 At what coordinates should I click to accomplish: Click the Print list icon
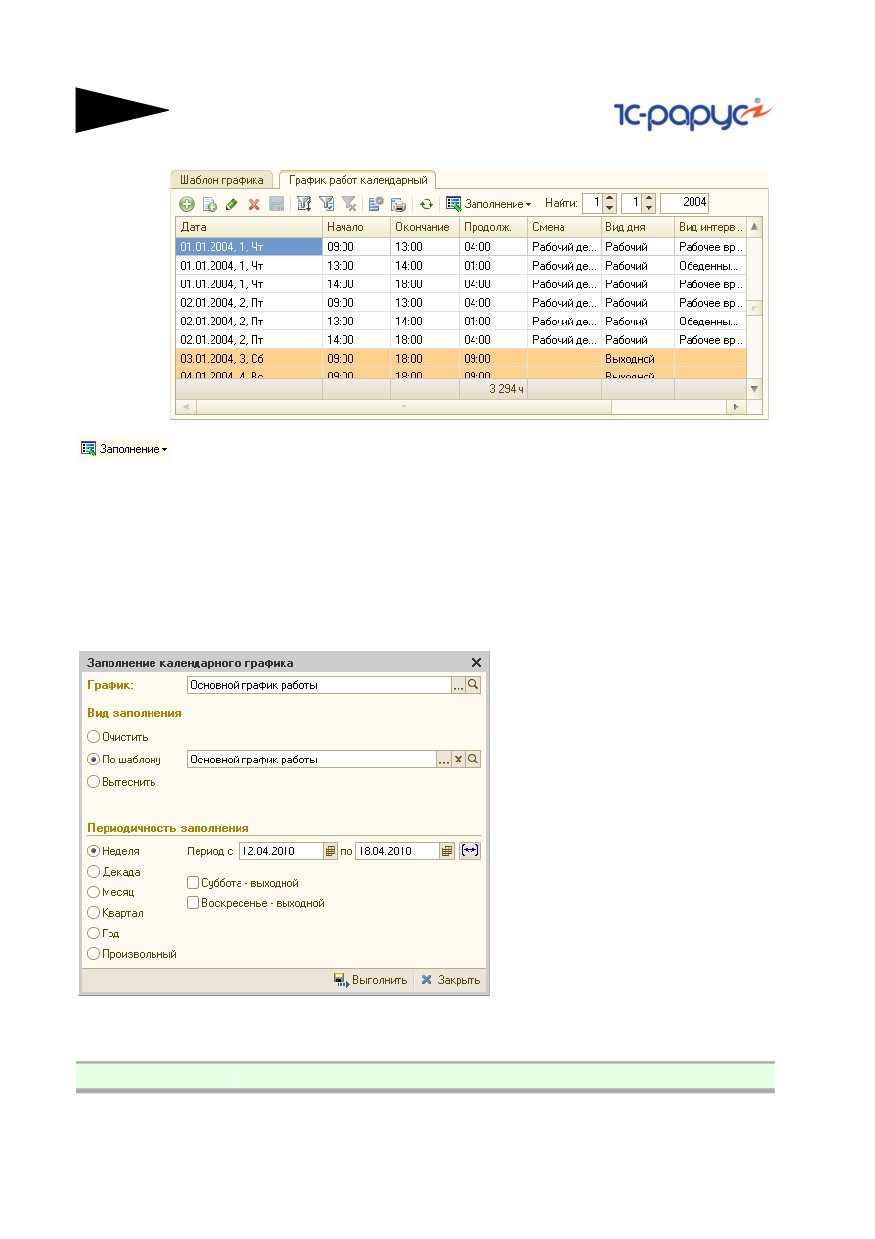398,204
